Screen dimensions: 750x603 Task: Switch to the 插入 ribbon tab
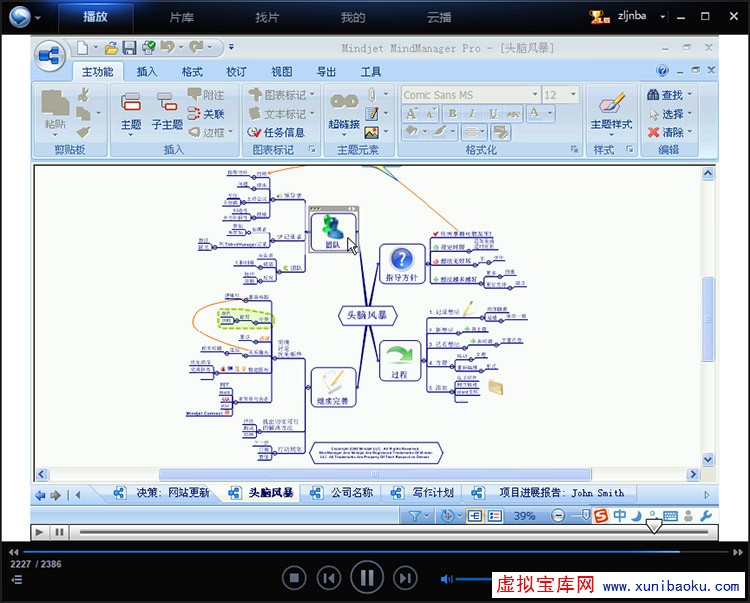pyautogui.click(x=147, y=72)
